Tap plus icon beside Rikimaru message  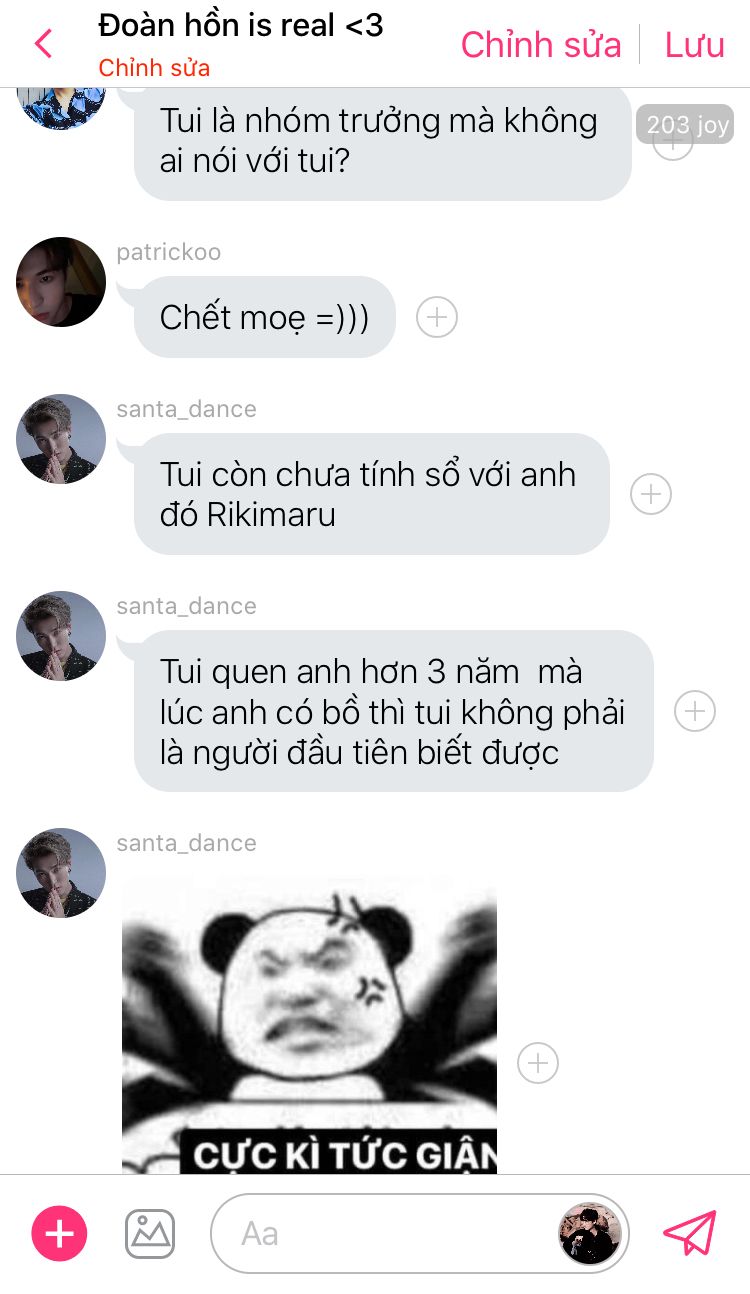coord(651,493)
